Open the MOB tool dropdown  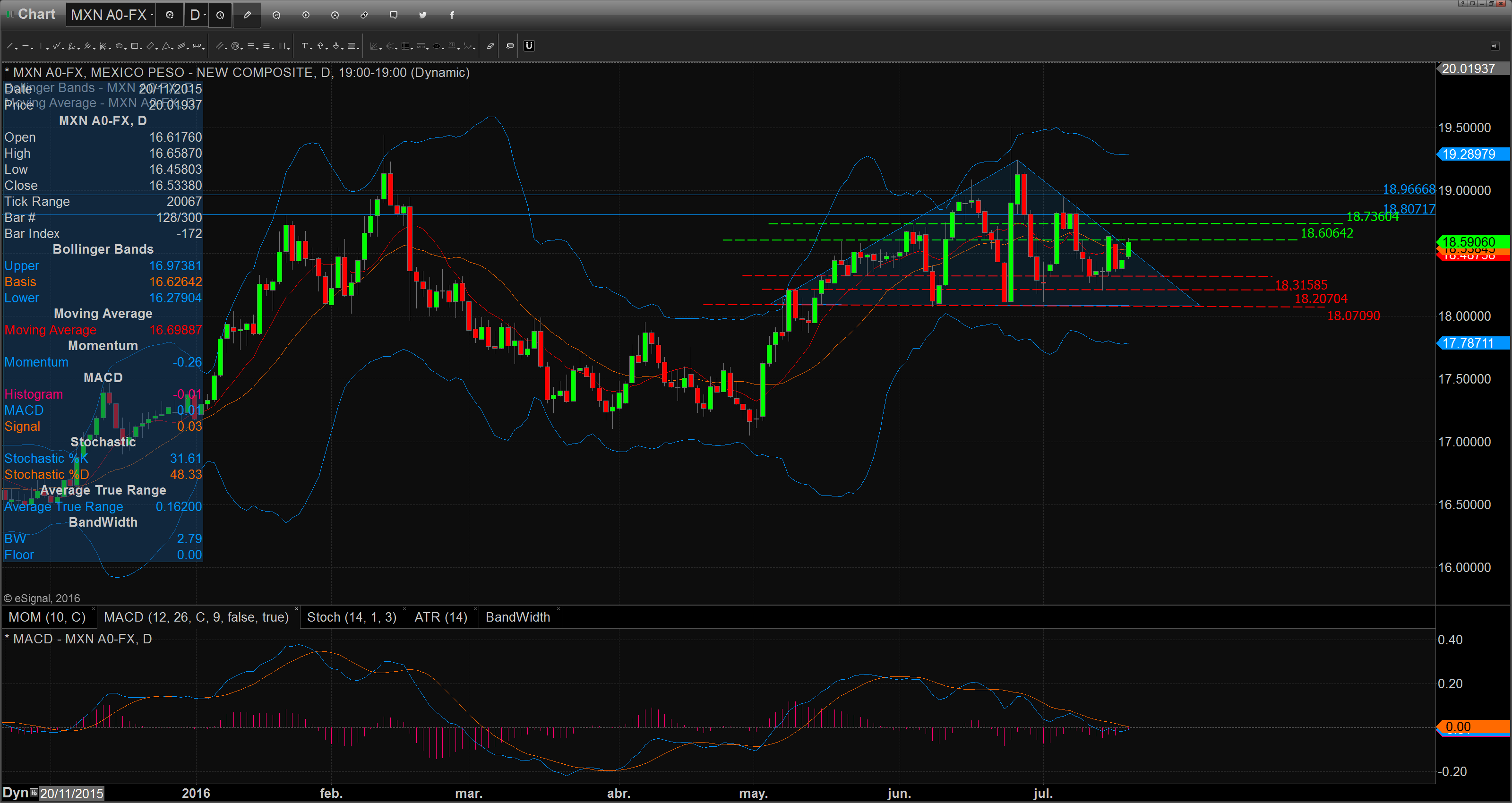click(x=427, y=49)
